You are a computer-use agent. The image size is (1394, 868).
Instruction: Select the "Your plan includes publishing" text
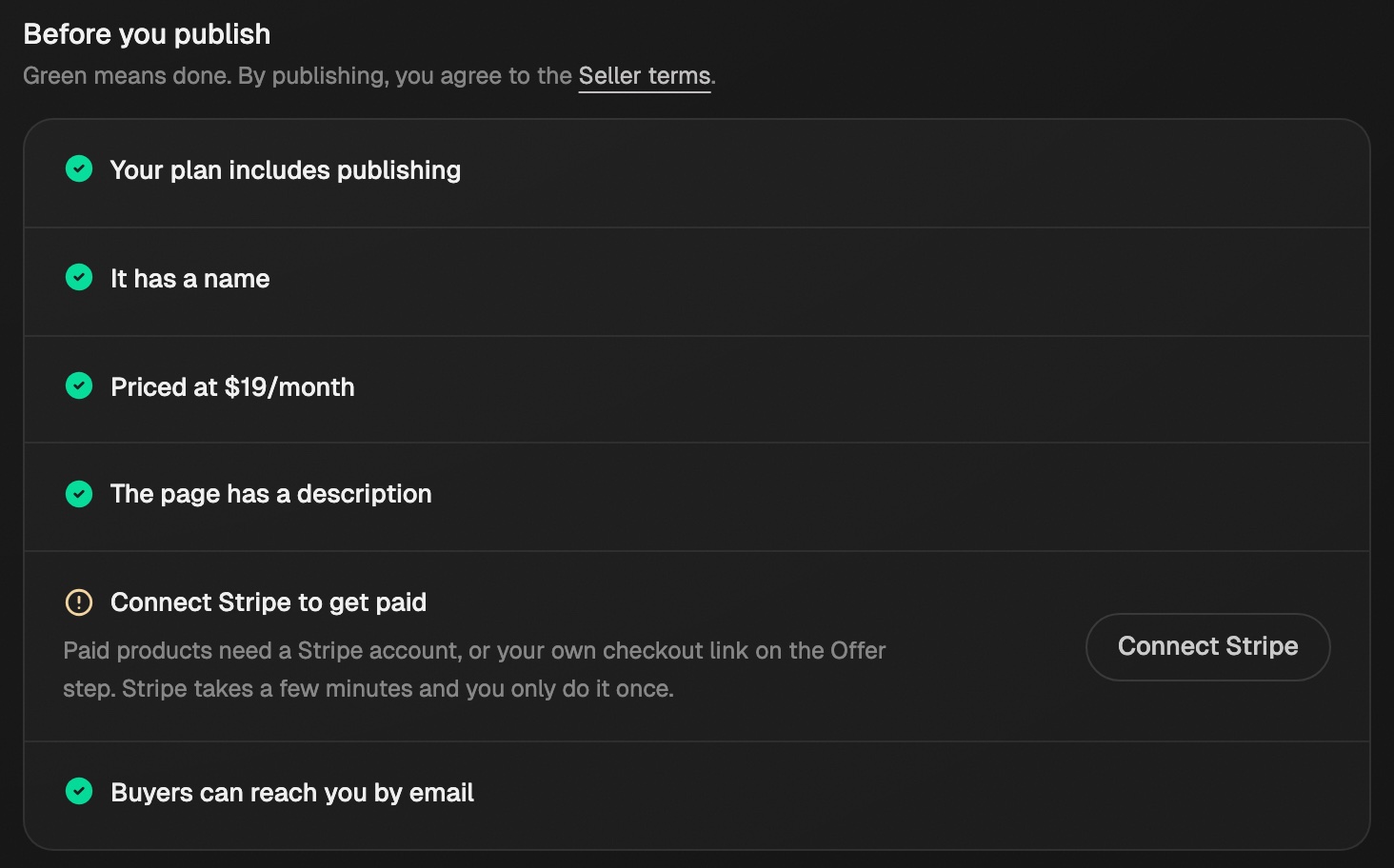286,170
